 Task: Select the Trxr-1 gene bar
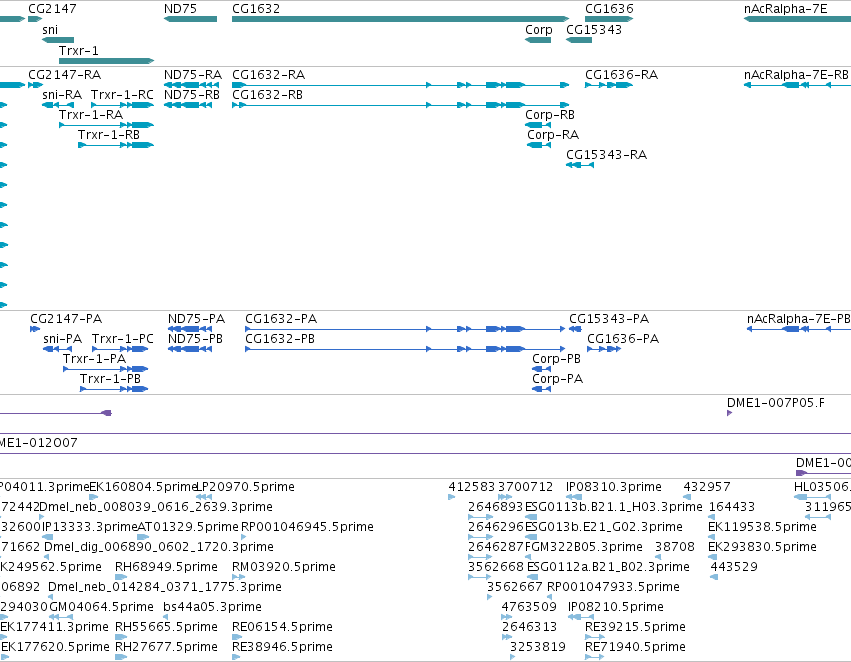(x=106, y=61)
